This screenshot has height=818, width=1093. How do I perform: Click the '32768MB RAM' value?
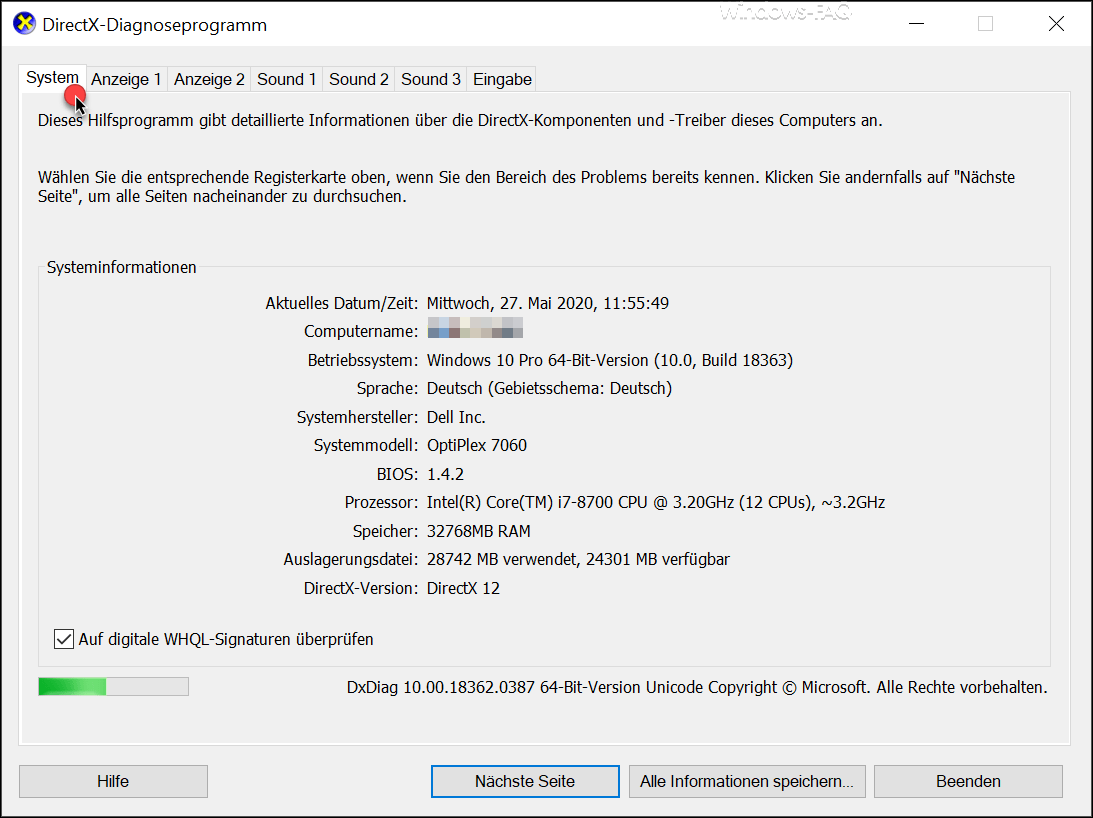[478, 531]
